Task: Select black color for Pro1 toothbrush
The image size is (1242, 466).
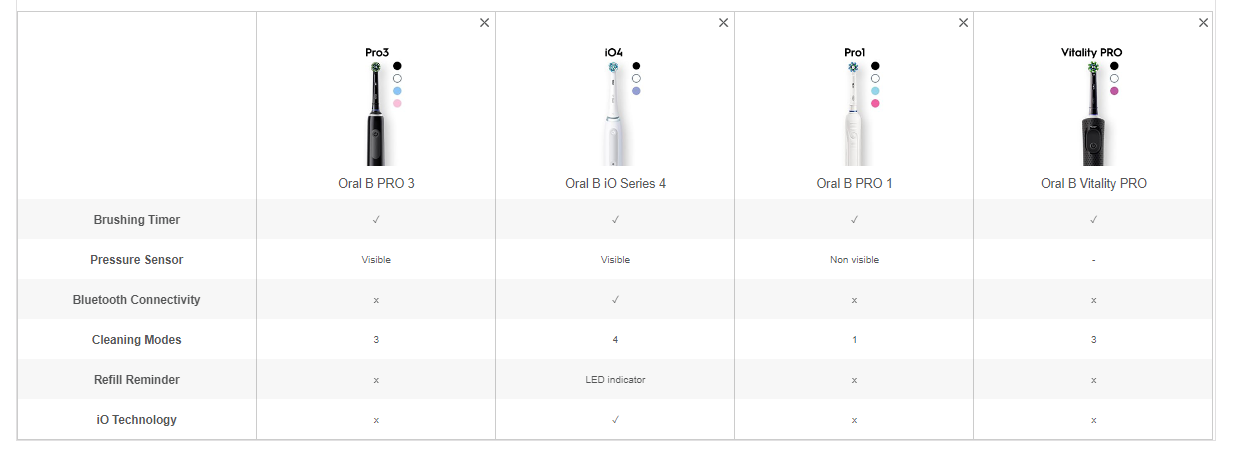Action: click(x=875, y=66)
